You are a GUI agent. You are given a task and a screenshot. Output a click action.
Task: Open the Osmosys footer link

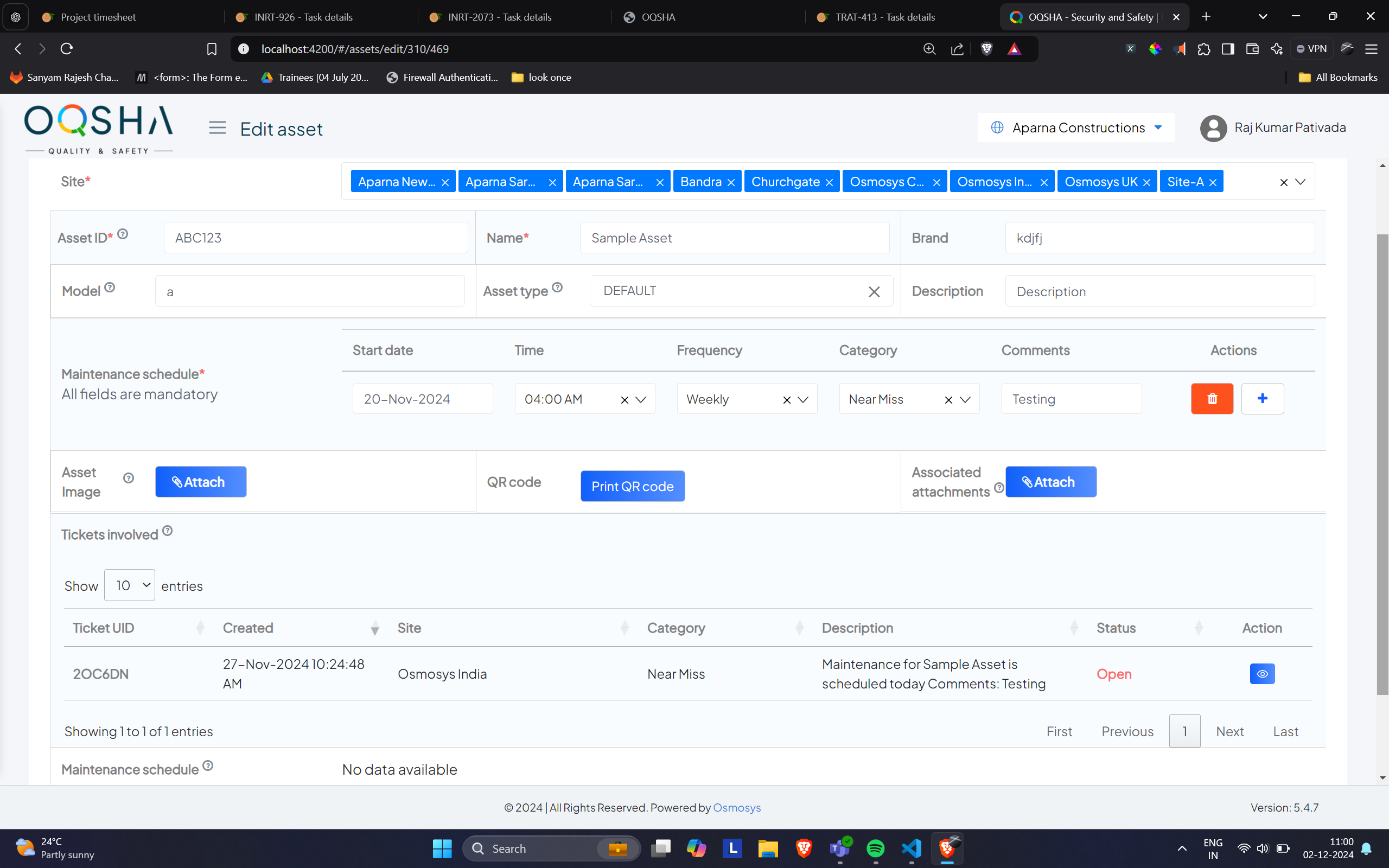click(x=736, y=807)
